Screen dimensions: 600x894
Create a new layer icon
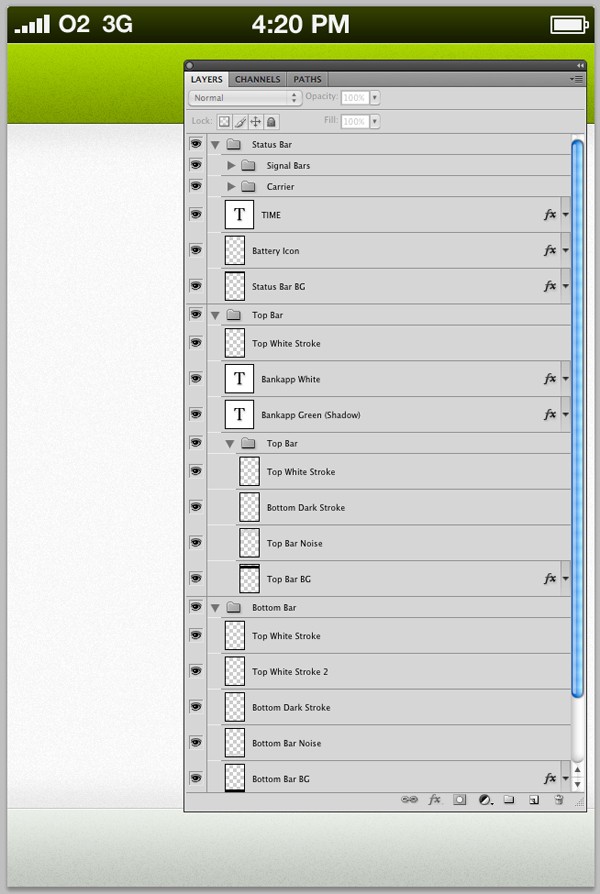pyautogui.click(x=534, y=800)
